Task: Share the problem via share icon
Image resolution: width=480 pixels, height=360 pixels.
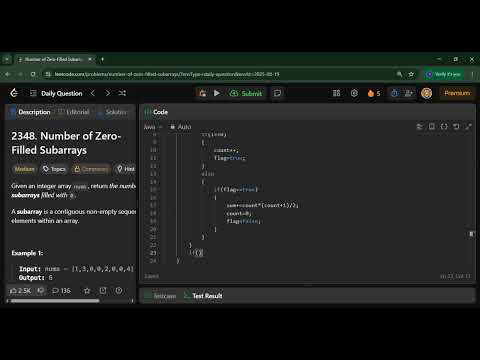Action: click(103, 291)
